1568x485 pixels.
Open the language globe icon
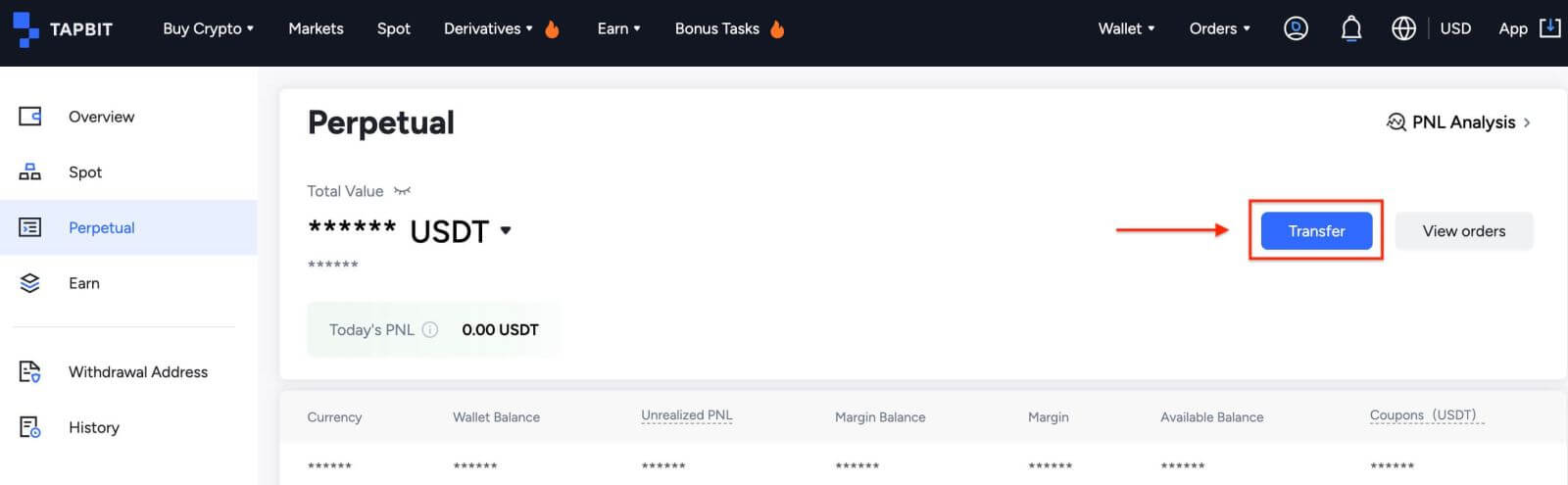click(1403, 29)
